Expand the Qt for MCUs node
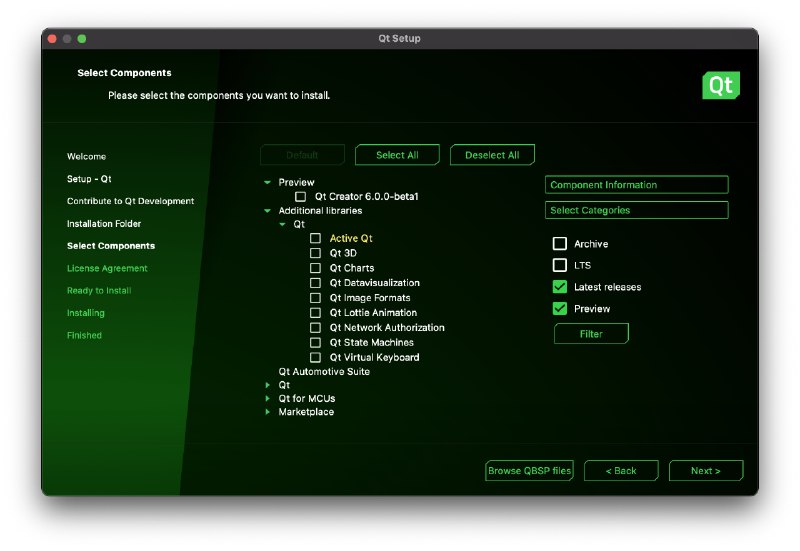The height and width of the screenshot is (551, 800). tap(267, 398)
